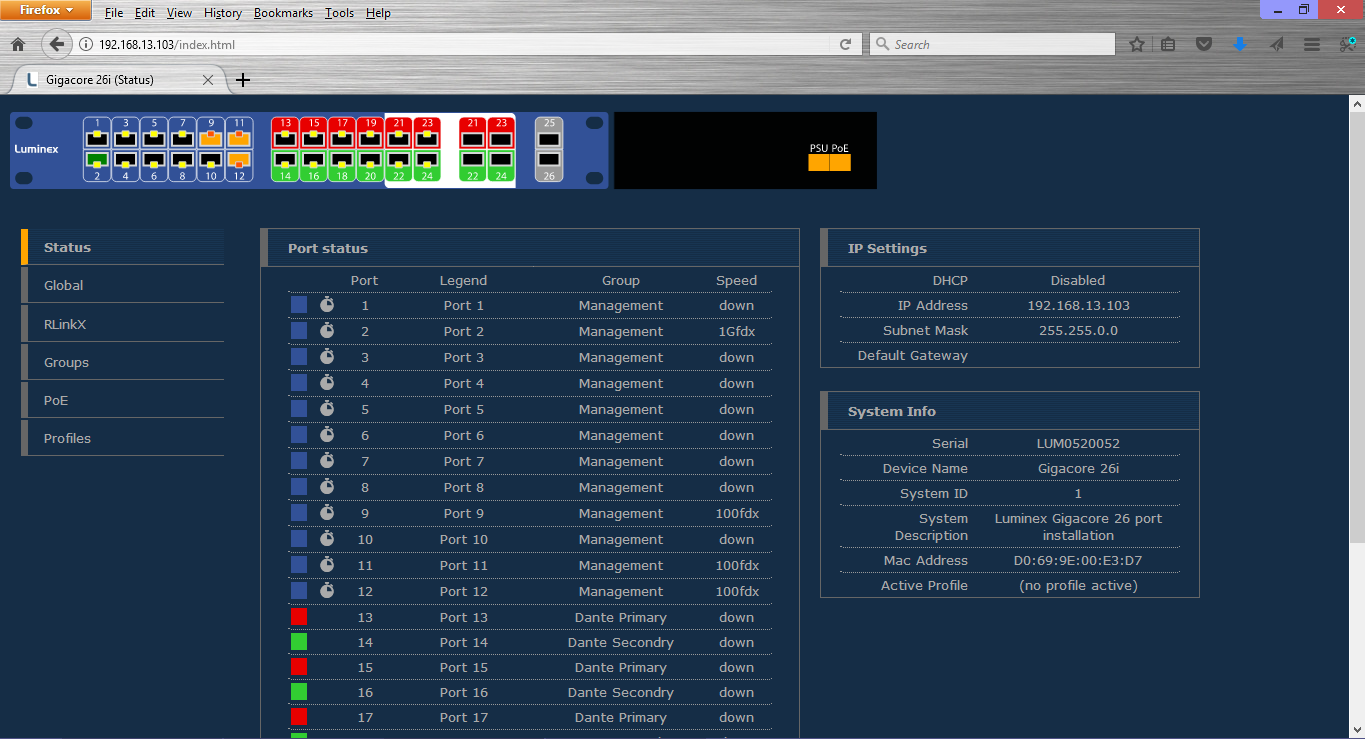Click the stopwatch icon for Port 7

click(327, 460)
